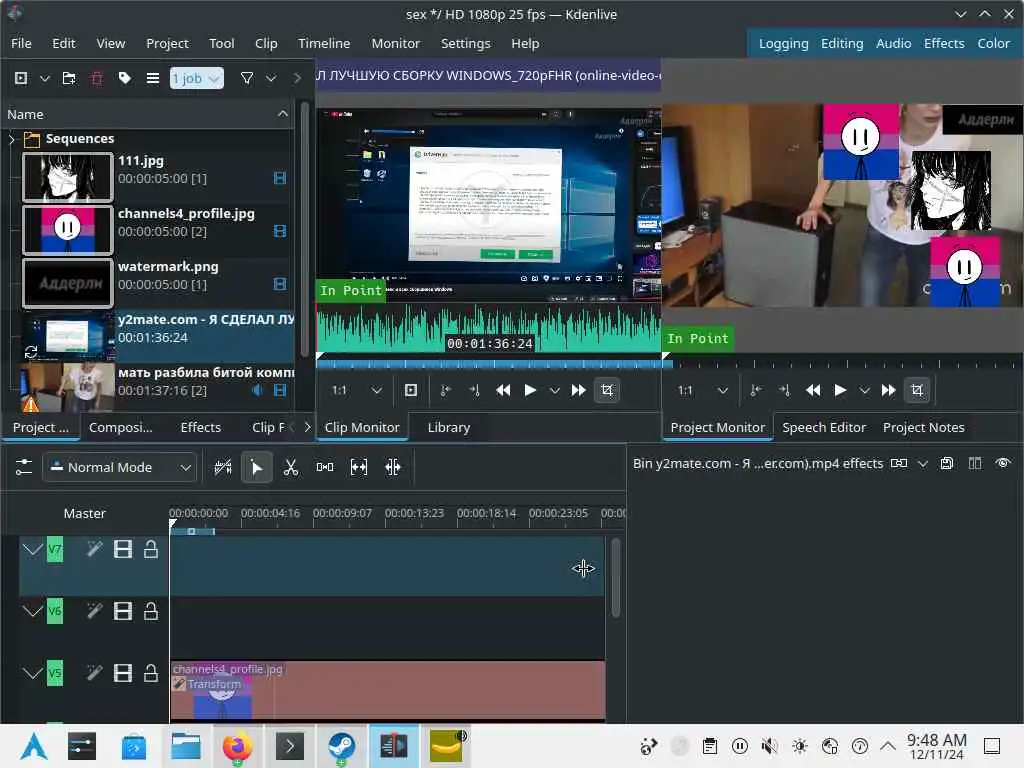Toggle edit mode in Project Monitor
The width and height of the screenshot is (1024, 768).
[x=917, y=390]
